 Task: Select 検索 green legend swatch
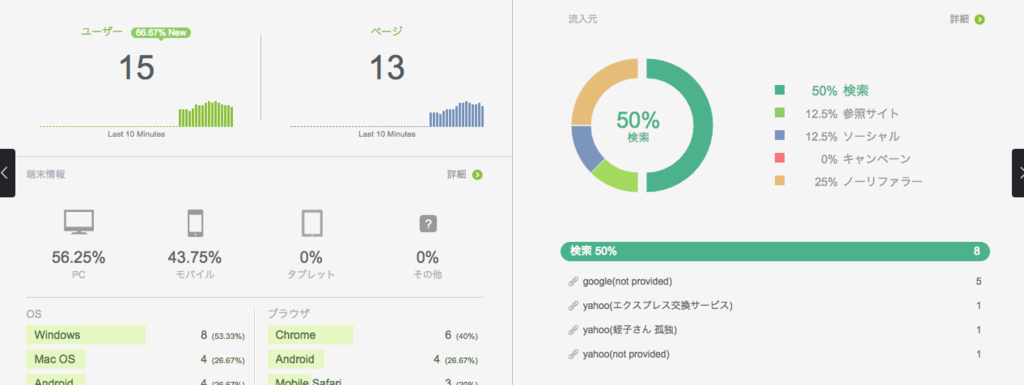click(x=779, y=91)
